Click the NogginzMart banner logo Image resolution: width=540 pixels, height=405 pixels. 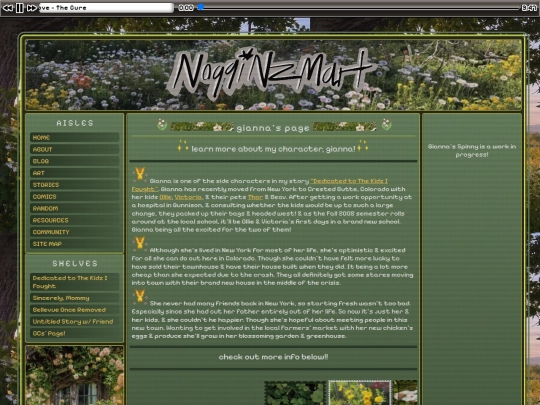(272, 74)
